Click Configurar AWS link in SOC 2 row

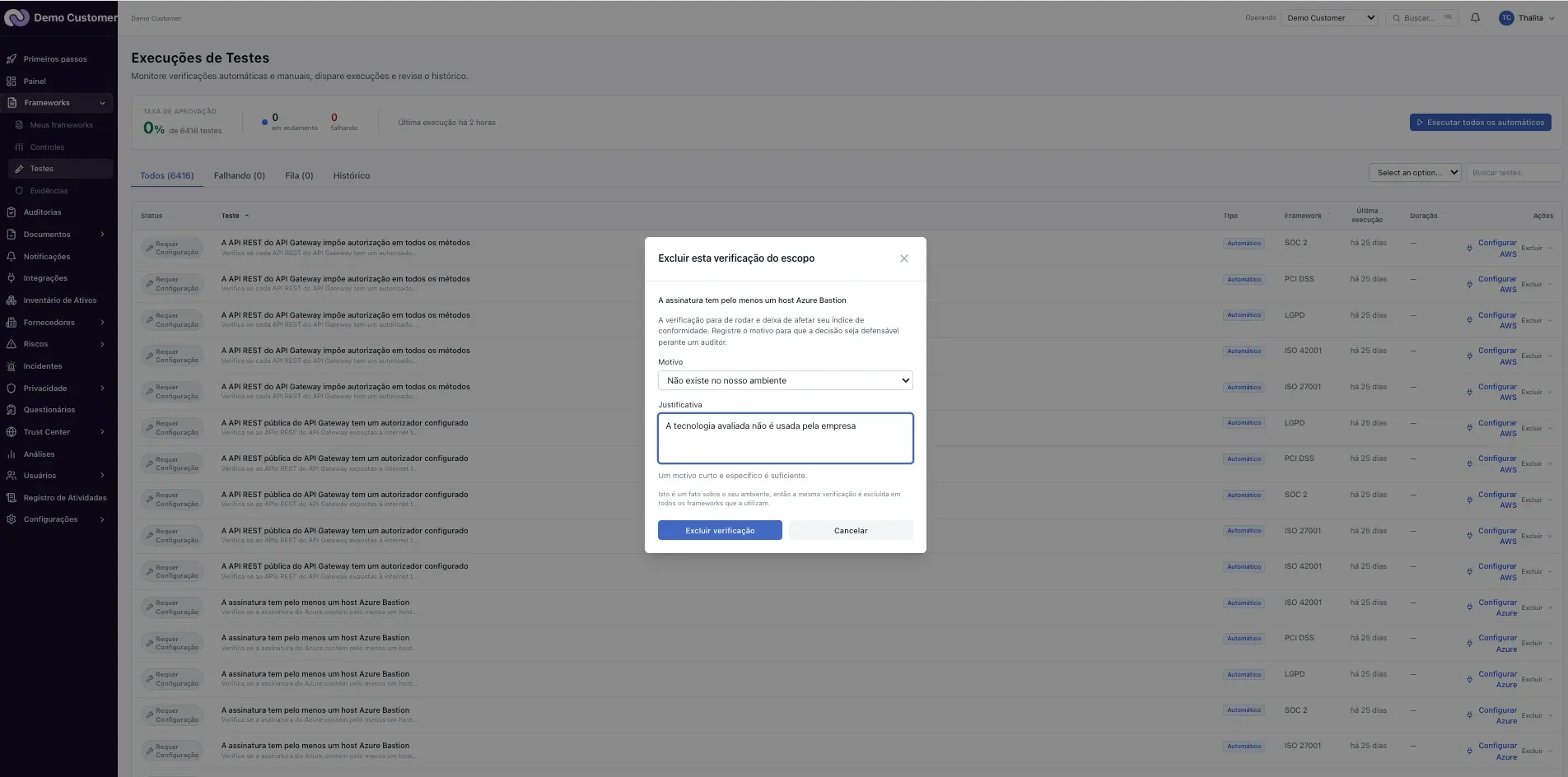coord(1496,248)
